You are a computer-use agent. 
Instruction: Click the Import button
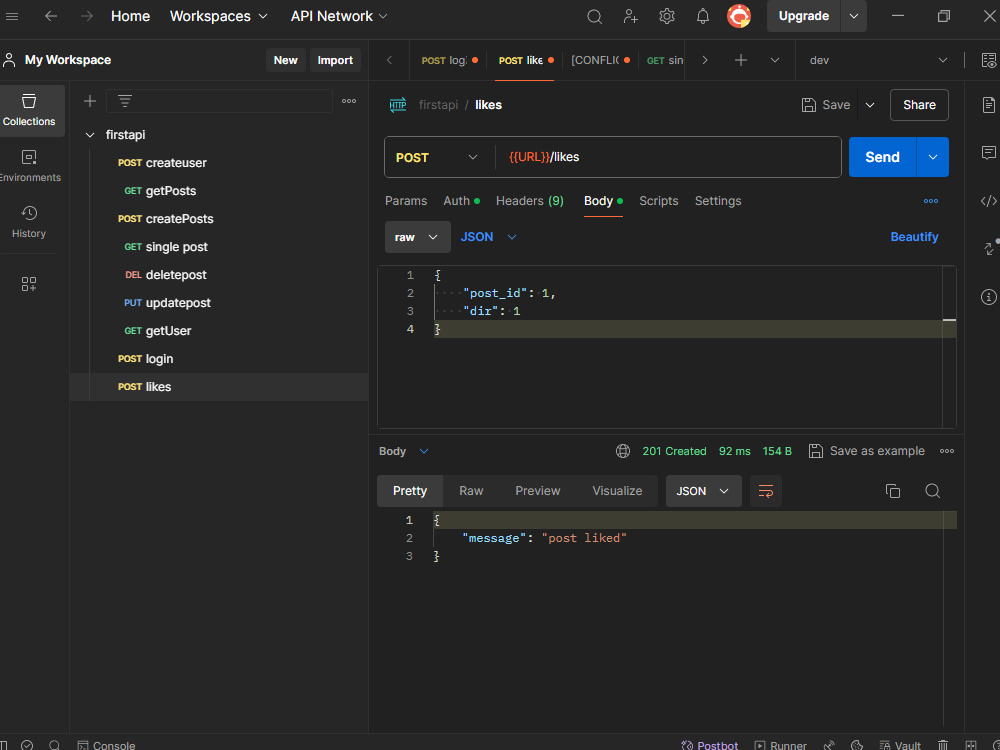335,60
